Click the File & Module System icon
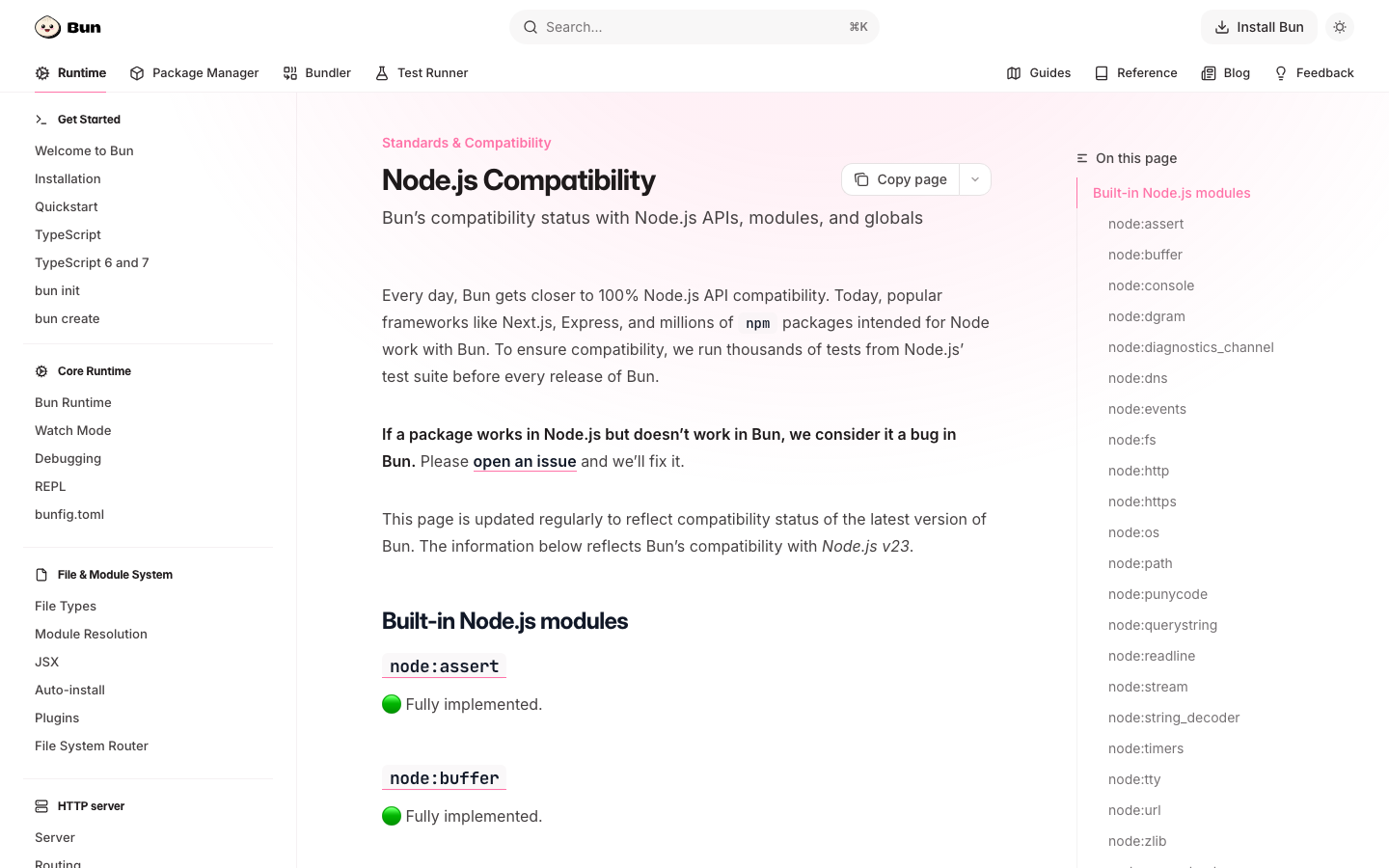The image size is (1389, 868). coord(41,575)
